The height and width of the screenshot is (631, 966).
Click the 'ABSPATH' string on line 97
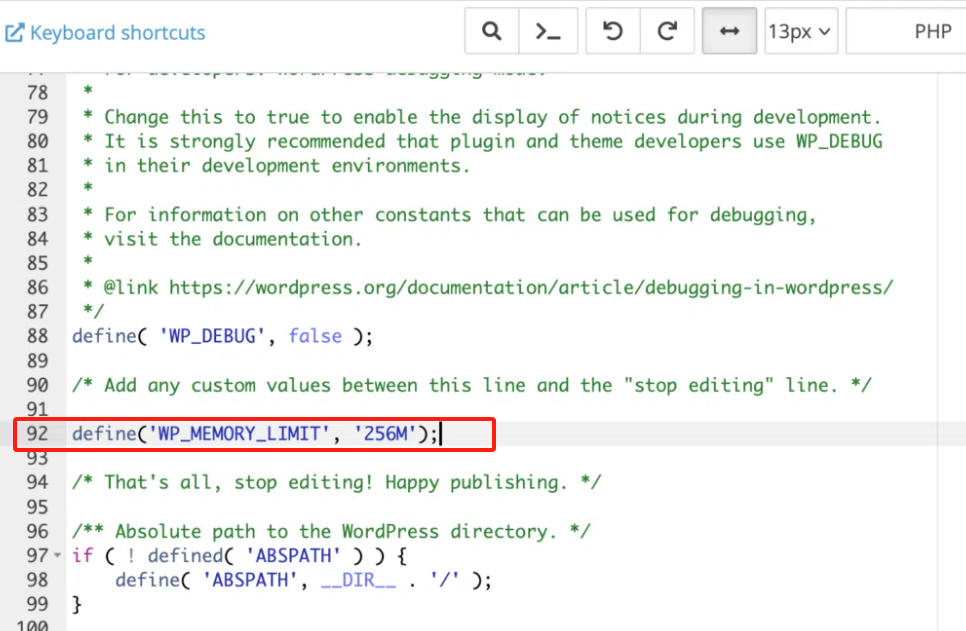(294, 555)
